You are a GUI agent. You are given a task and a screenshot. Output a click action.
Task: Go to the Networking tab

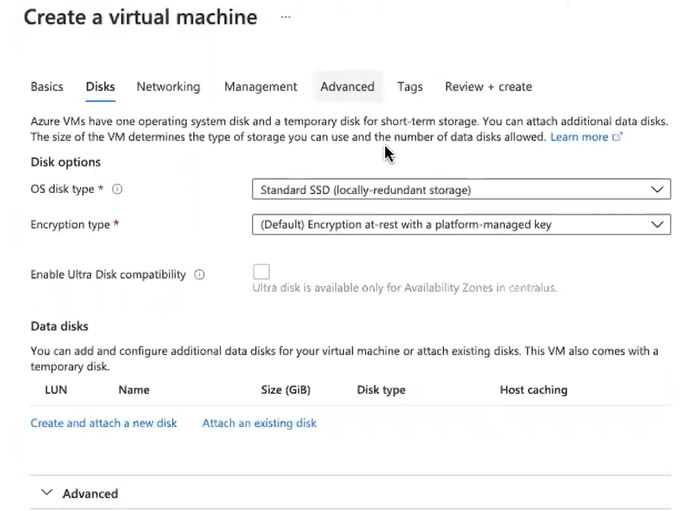pyautogui.click(x=168, y=87)
